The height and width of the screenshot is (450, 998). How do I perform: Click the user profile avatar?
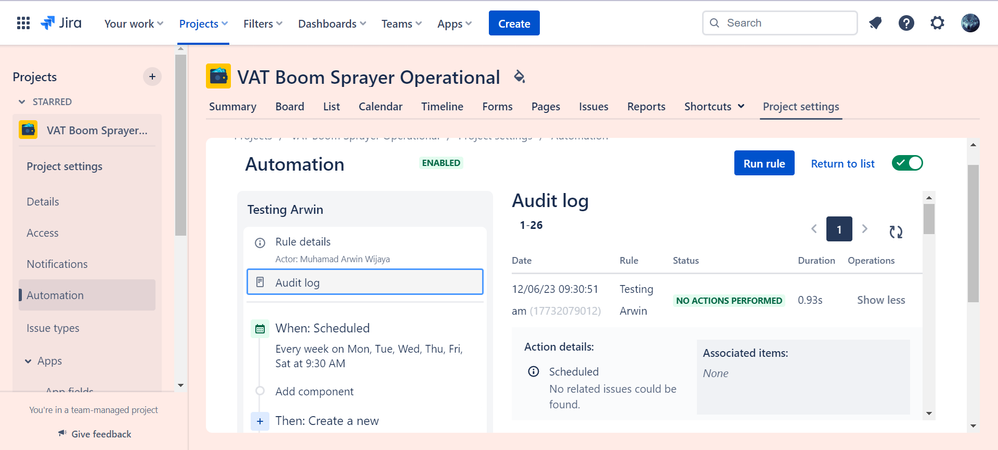(x=970, y=23)
